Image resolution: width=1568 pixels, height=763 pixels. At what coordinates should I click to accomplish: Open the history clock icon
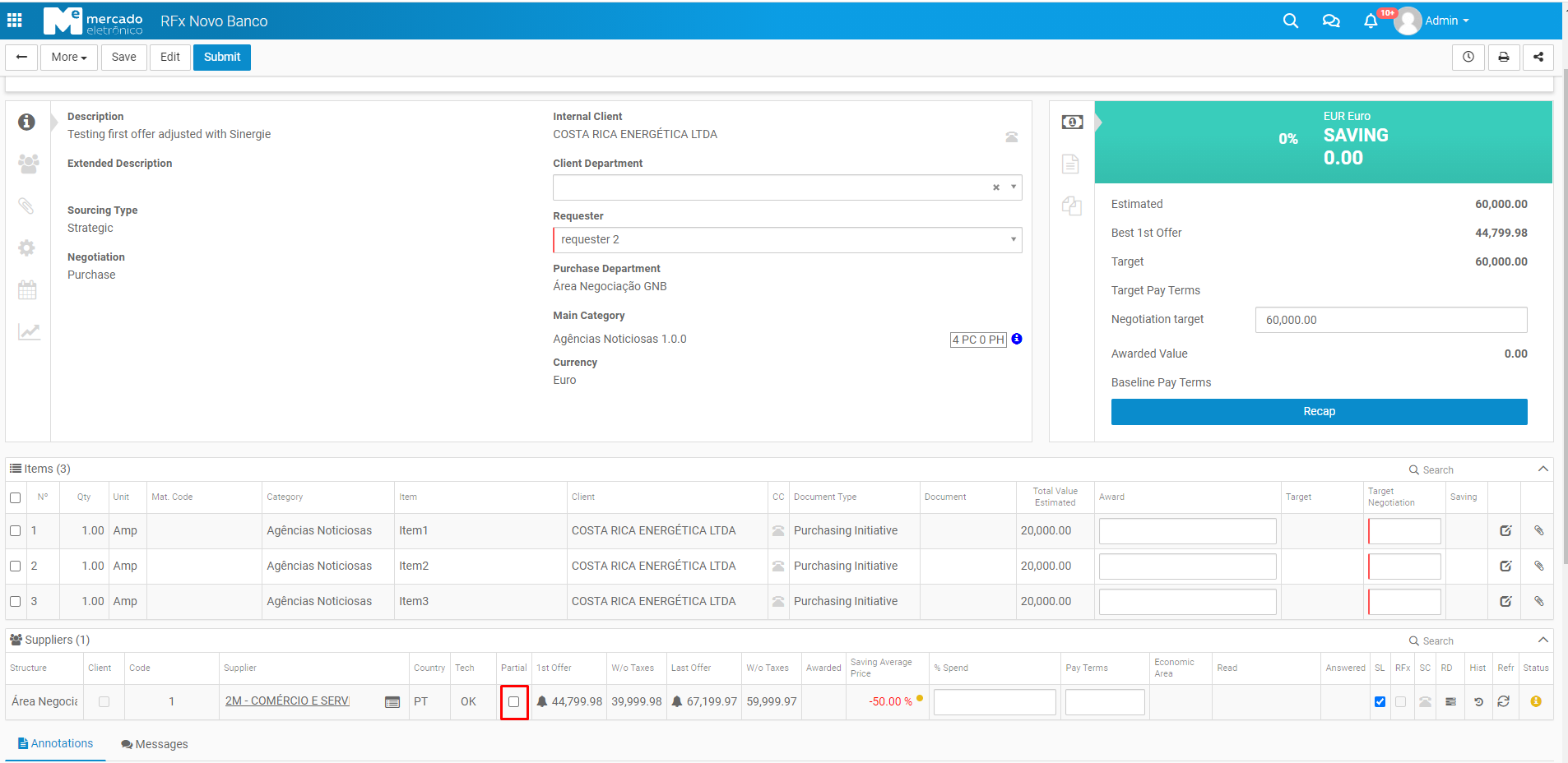click(x=1468, y=58)
